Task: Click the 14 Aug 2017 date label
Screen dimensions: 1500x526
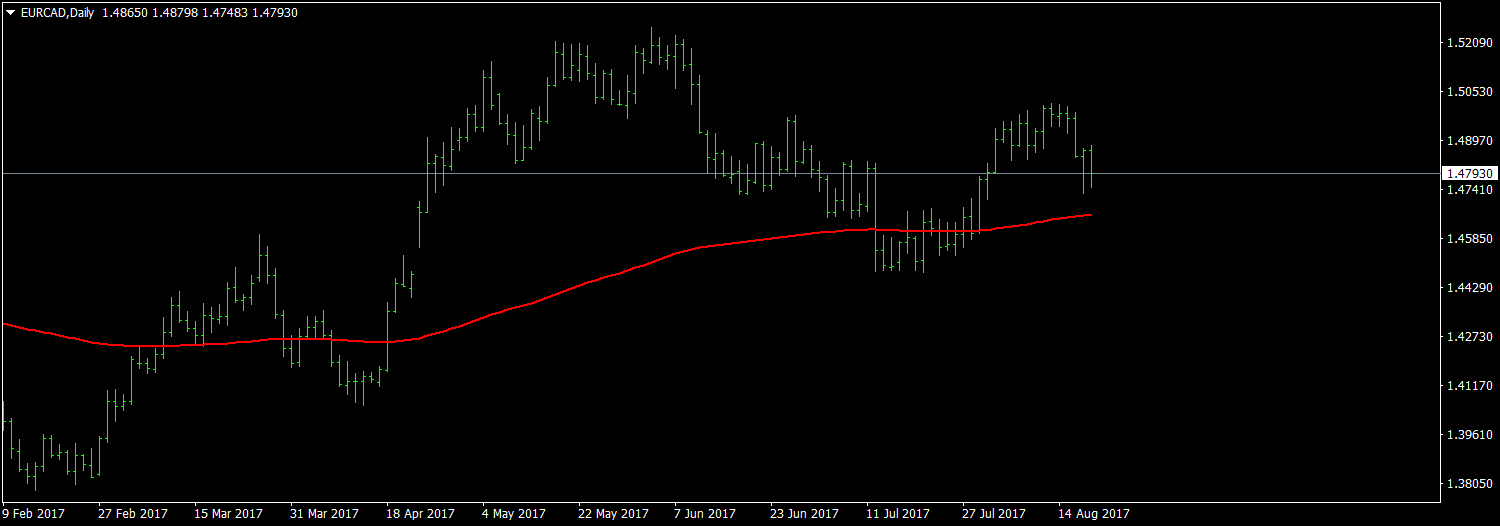Action: 1094,514
